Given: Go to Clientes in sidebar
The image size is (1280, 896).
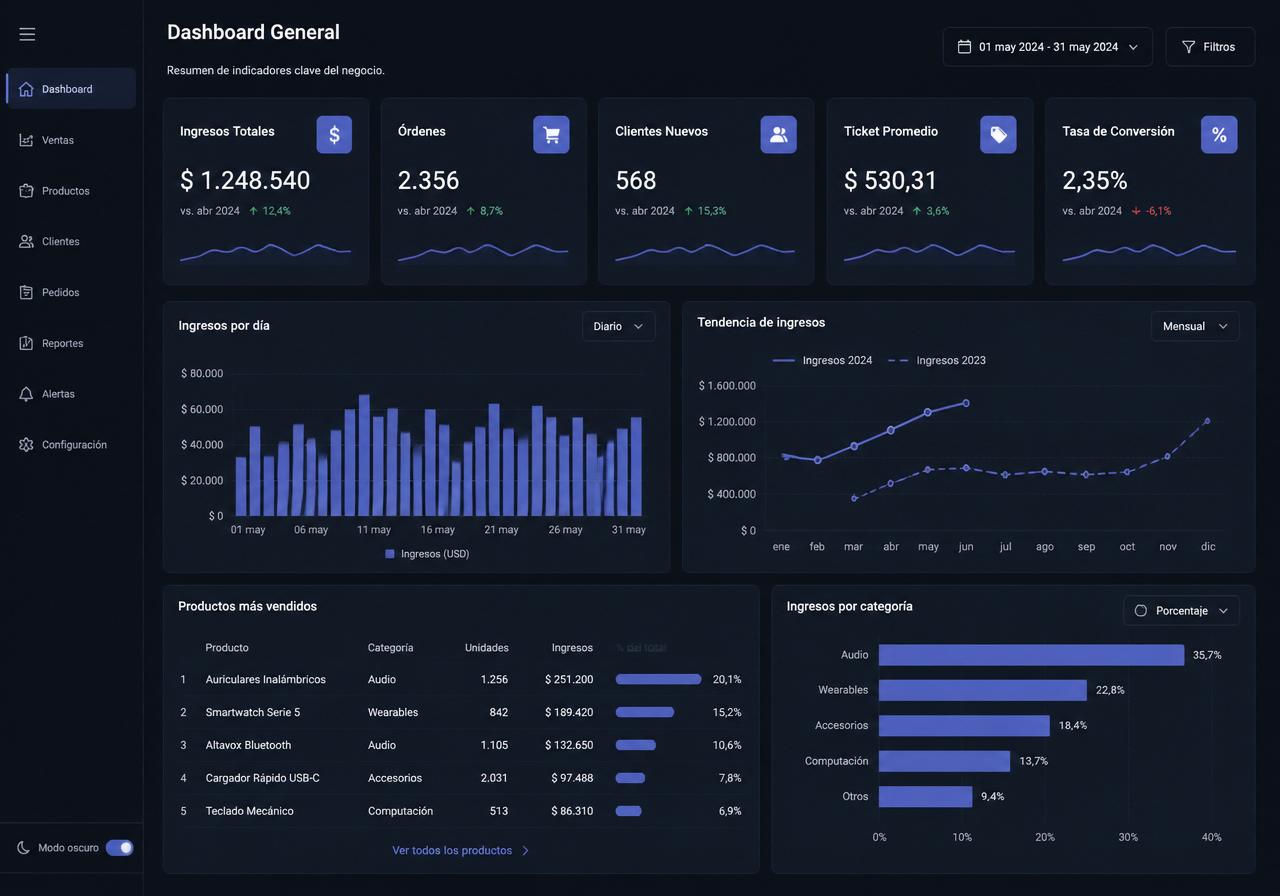Looking at the screenshot, I should (x=71, y=242).
